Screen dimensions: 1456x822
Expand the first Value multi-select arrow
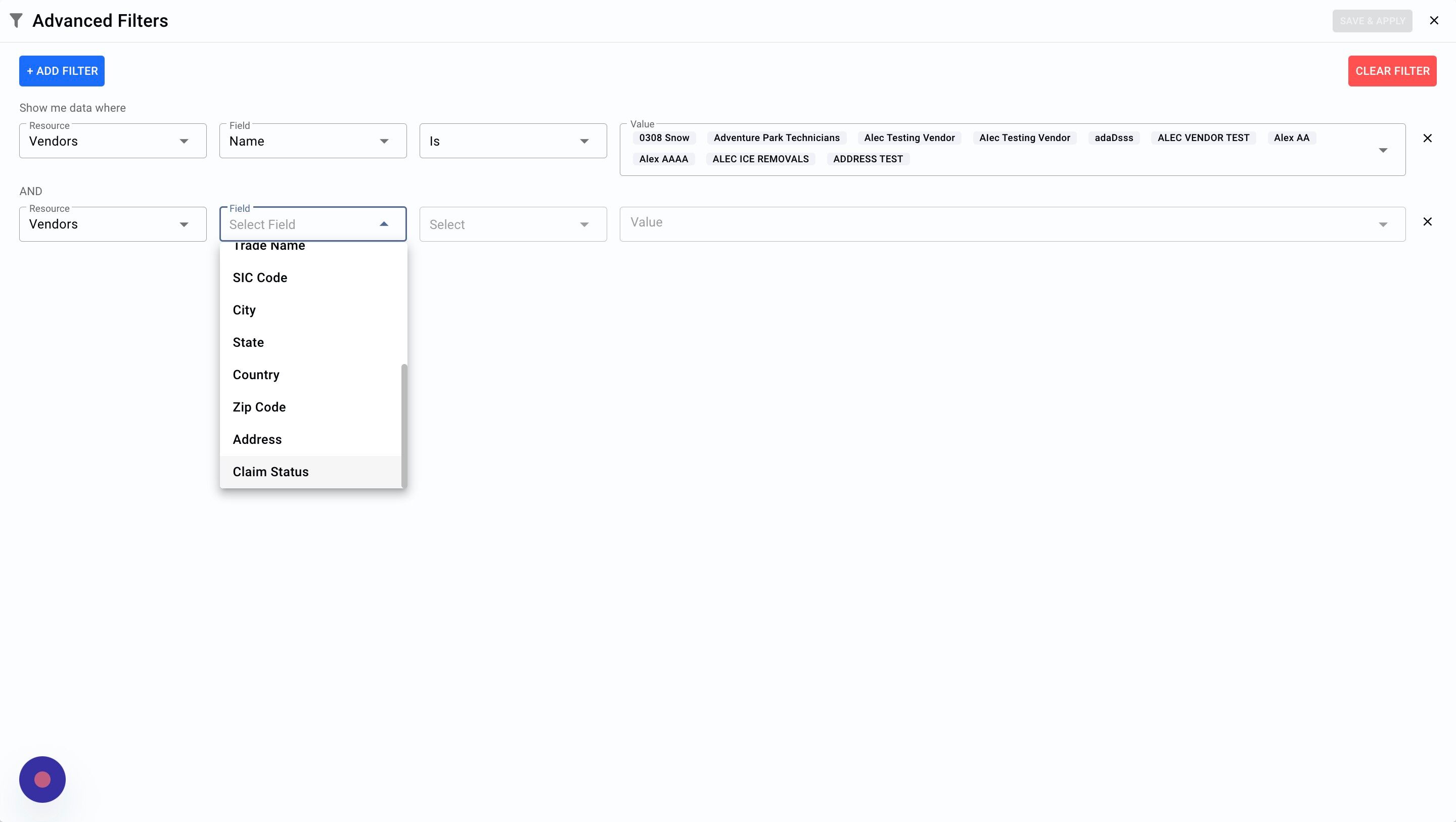click(x=1383, y=150)
